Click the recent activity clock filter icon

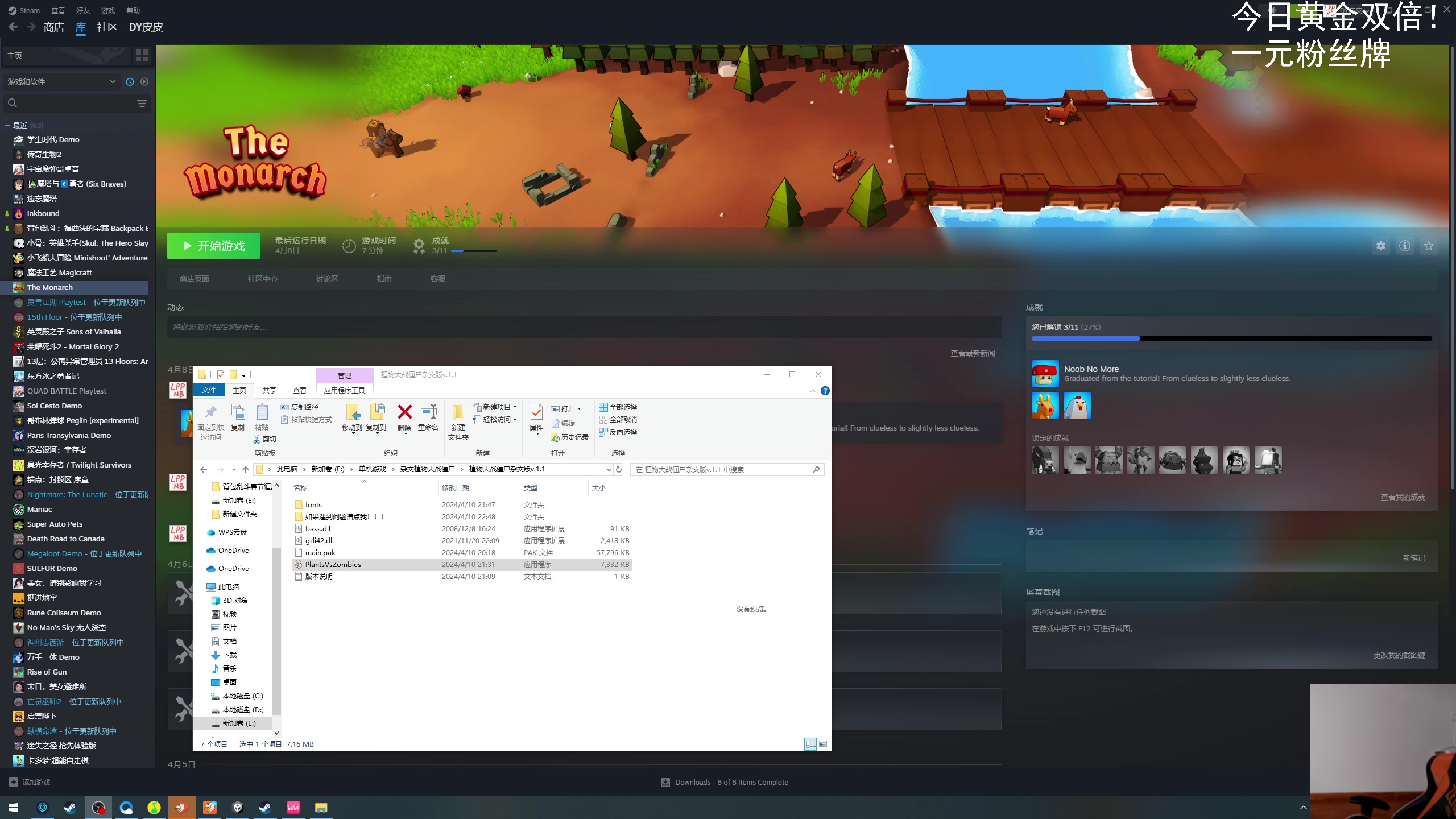point(130,82)
